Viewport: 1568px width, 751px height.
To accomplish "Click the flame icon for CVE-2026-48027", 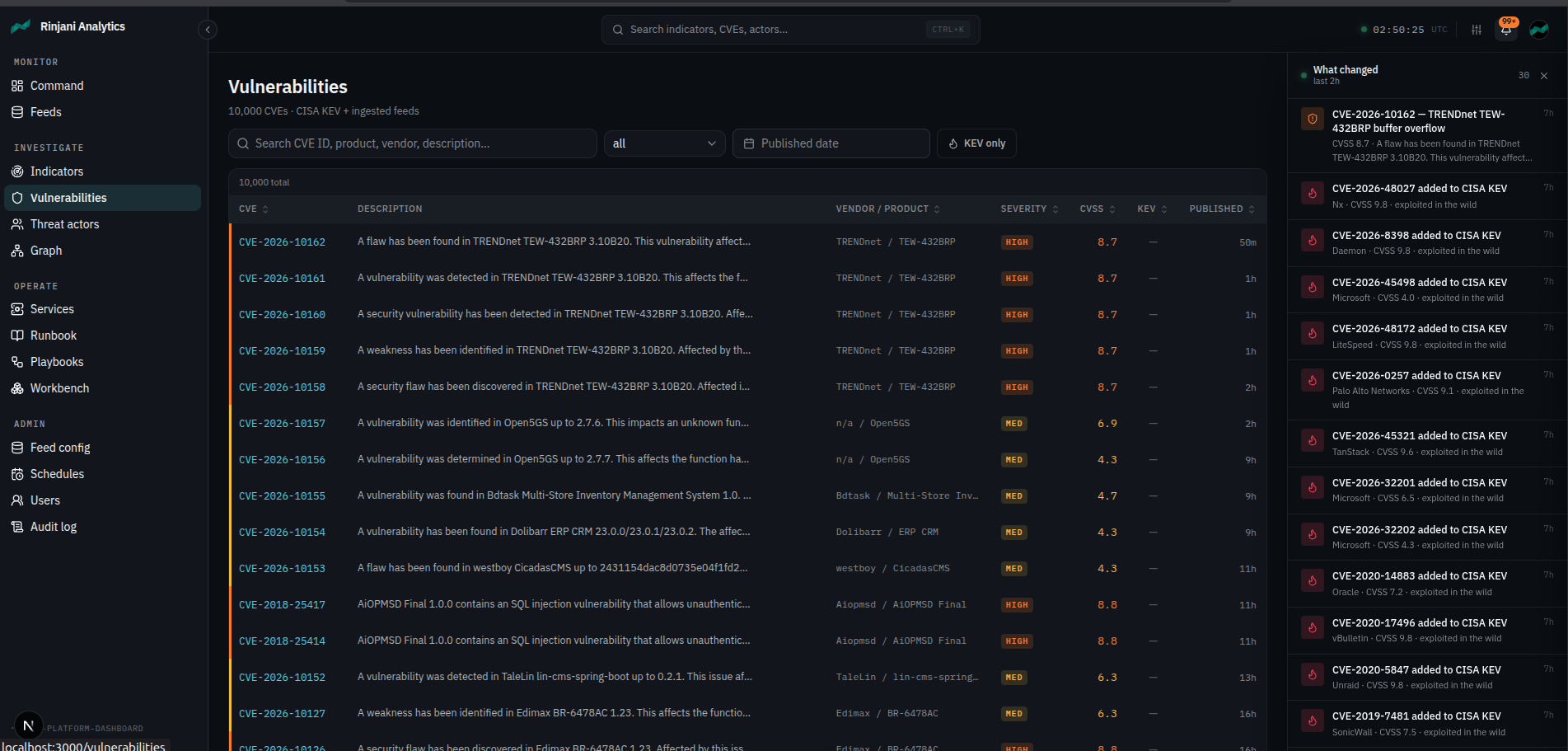I will coord(1313,193).
